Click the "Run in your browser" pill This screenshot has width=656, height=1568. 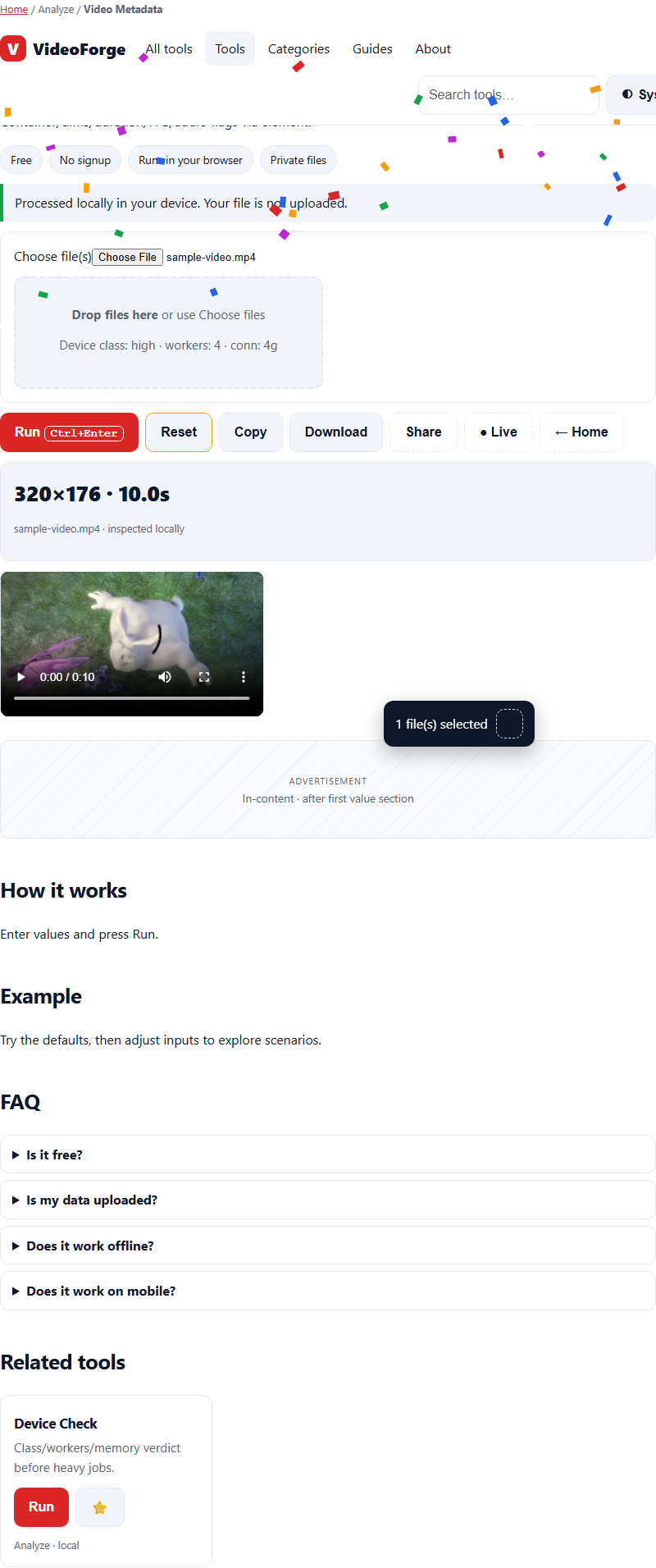coord(190,160)
